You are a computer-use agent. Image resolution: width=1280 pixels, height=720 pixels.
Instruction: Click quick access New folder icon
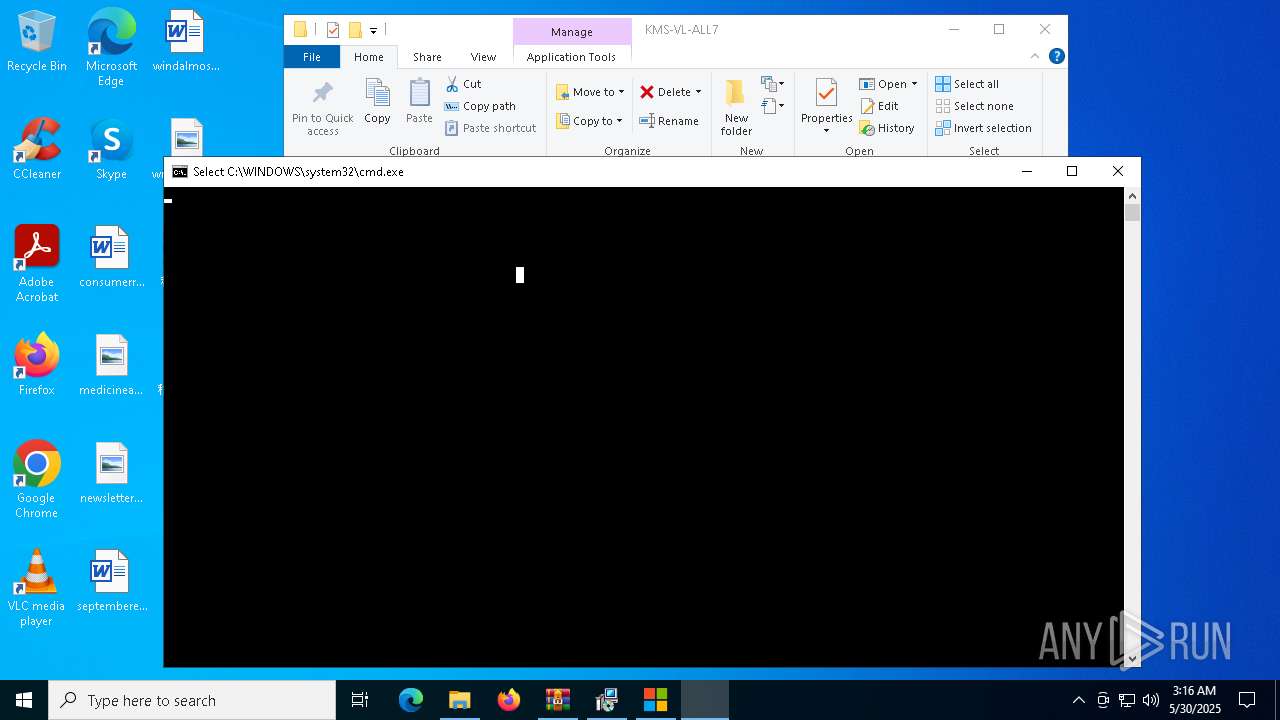click(354, 30)
